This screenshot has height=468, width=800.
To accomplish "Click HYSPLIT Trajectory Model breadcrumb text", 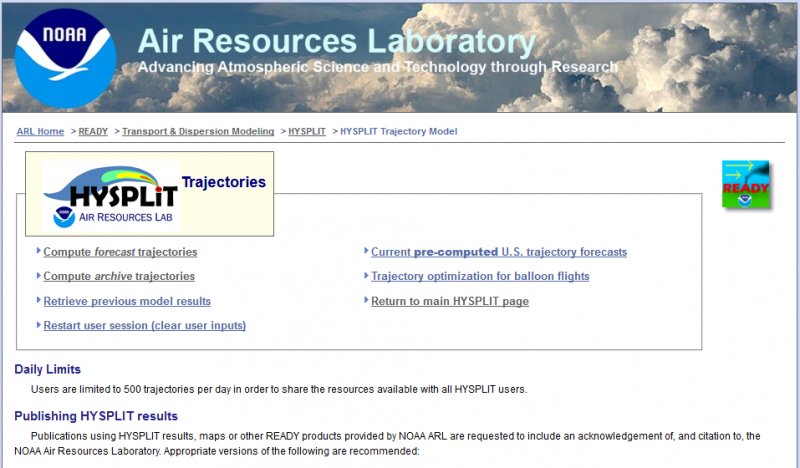I will point(399,131).
